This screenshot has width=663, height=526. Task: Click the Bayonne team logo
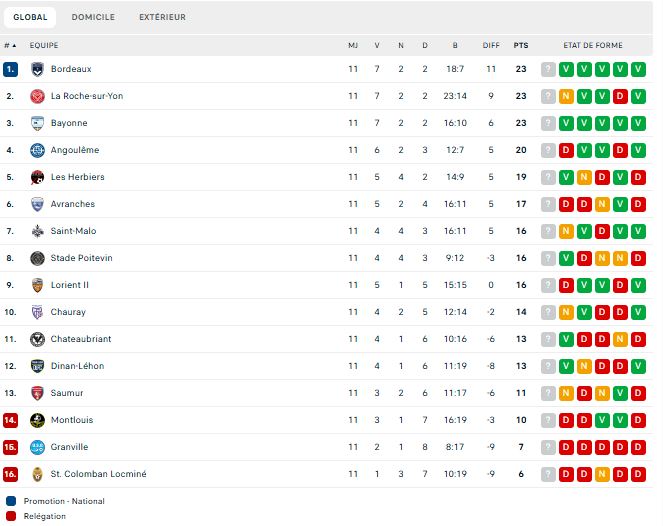[x=37, y=123]
